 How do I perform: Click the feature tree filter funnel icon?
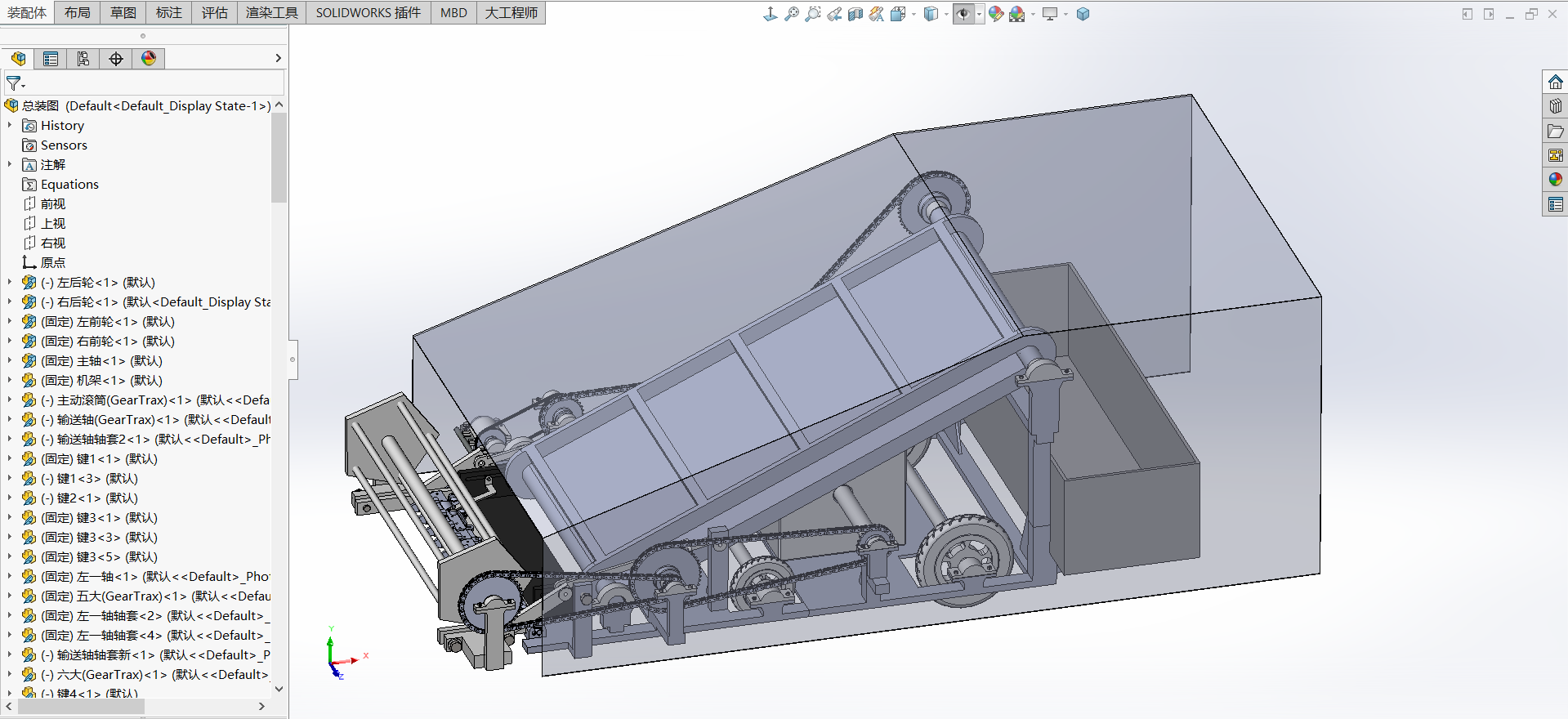[x=15, y=83]
